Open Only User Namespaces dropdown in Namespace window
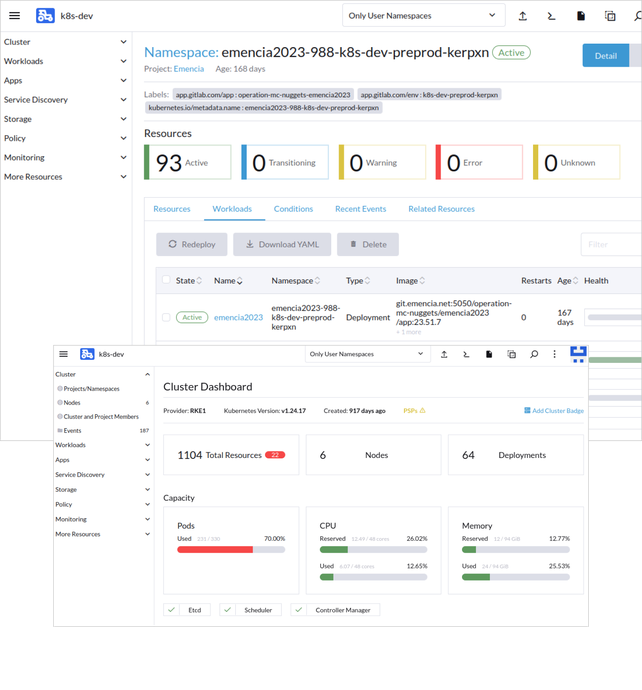Viewport: 642px width, 690px height. point(421,16)
